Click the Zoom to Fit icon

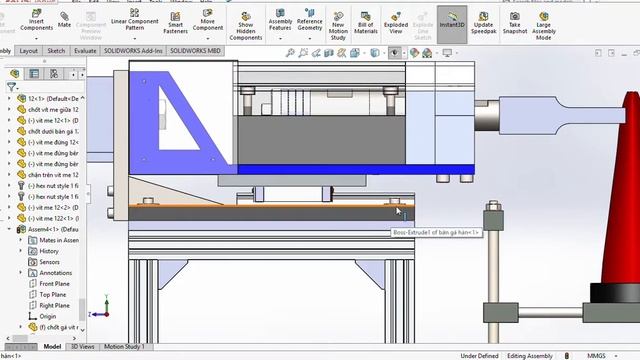[290, 53]
